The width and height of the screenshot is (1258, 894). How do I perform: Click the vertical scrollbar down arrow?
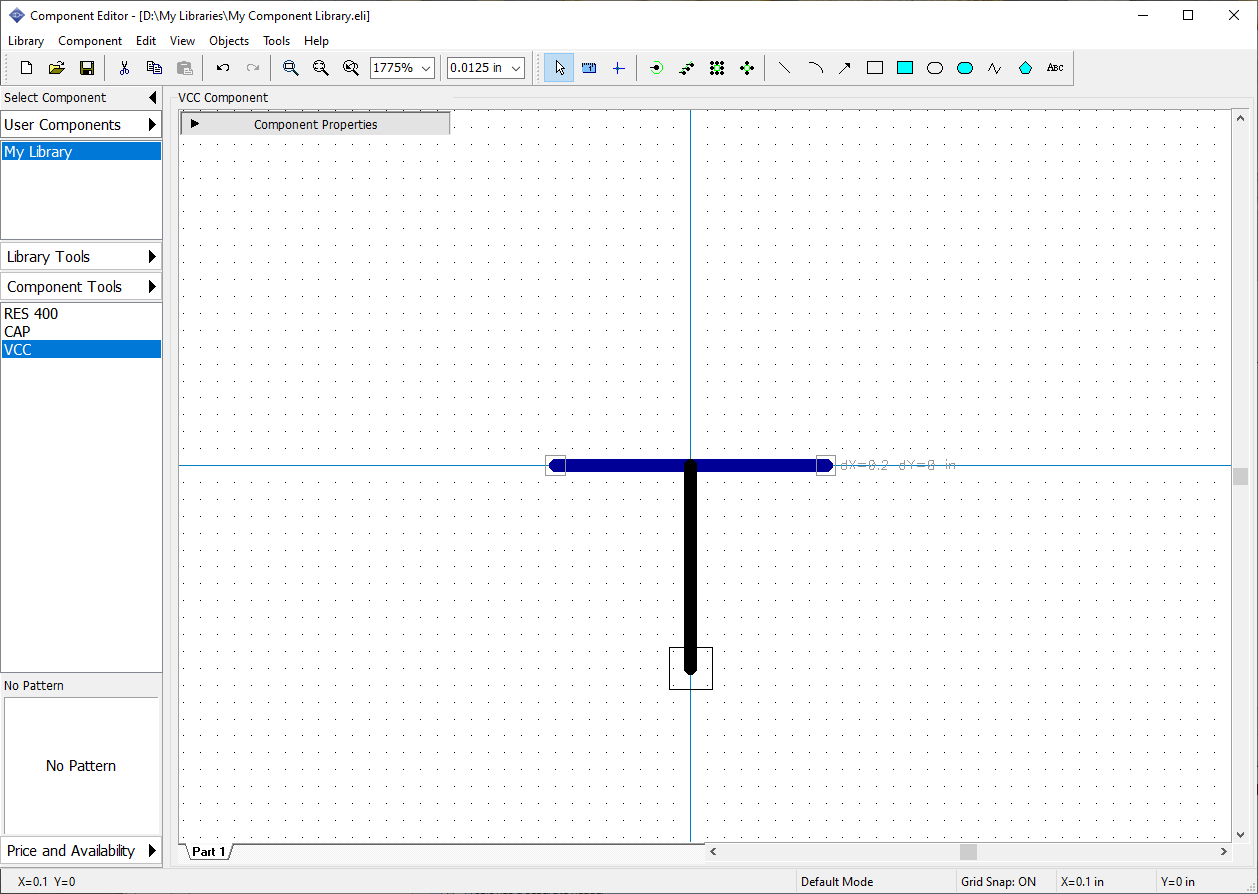(x=1240, y=834)
